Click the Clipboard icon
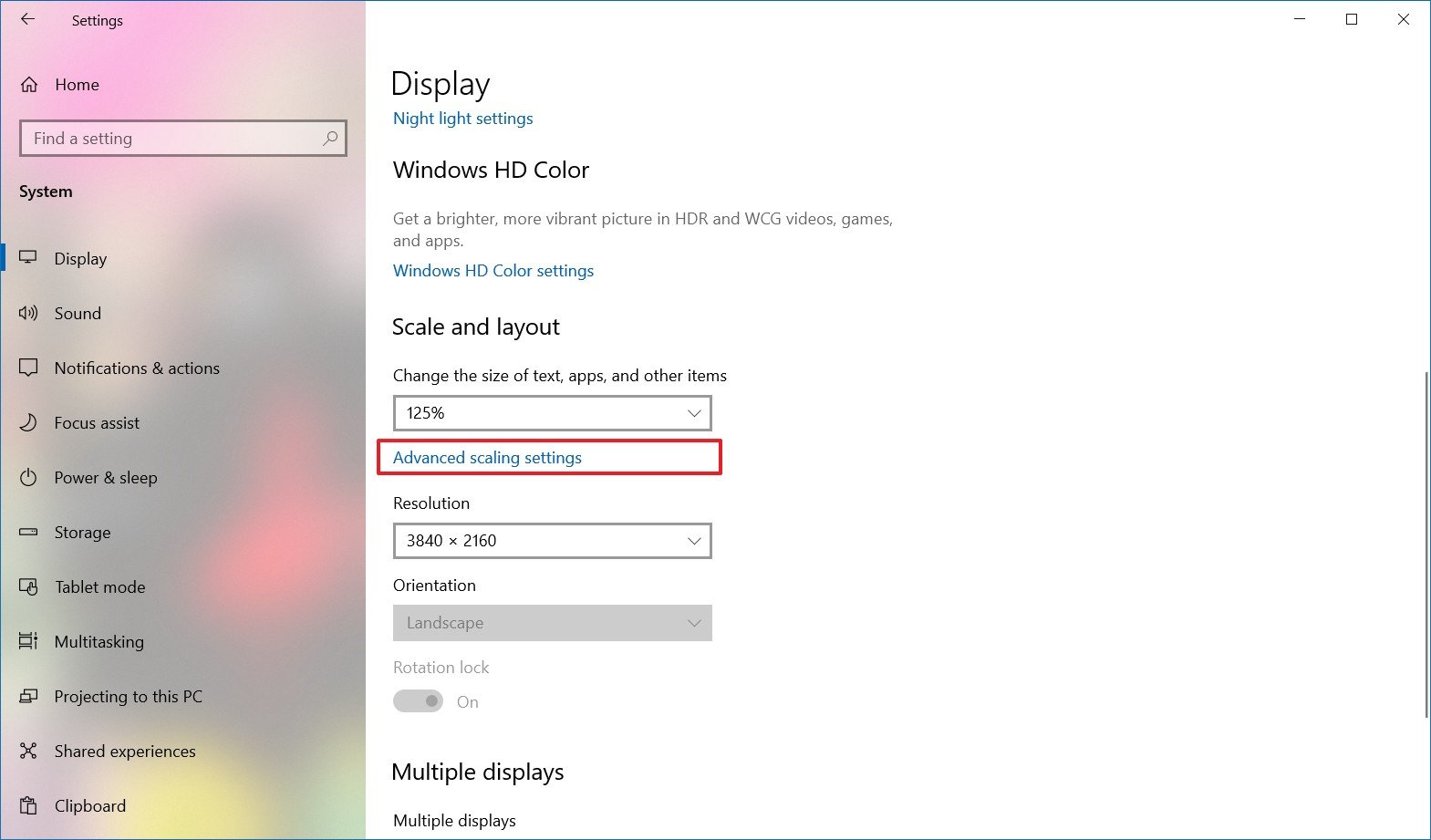The image size is (1431, 840). coord(28,805)
